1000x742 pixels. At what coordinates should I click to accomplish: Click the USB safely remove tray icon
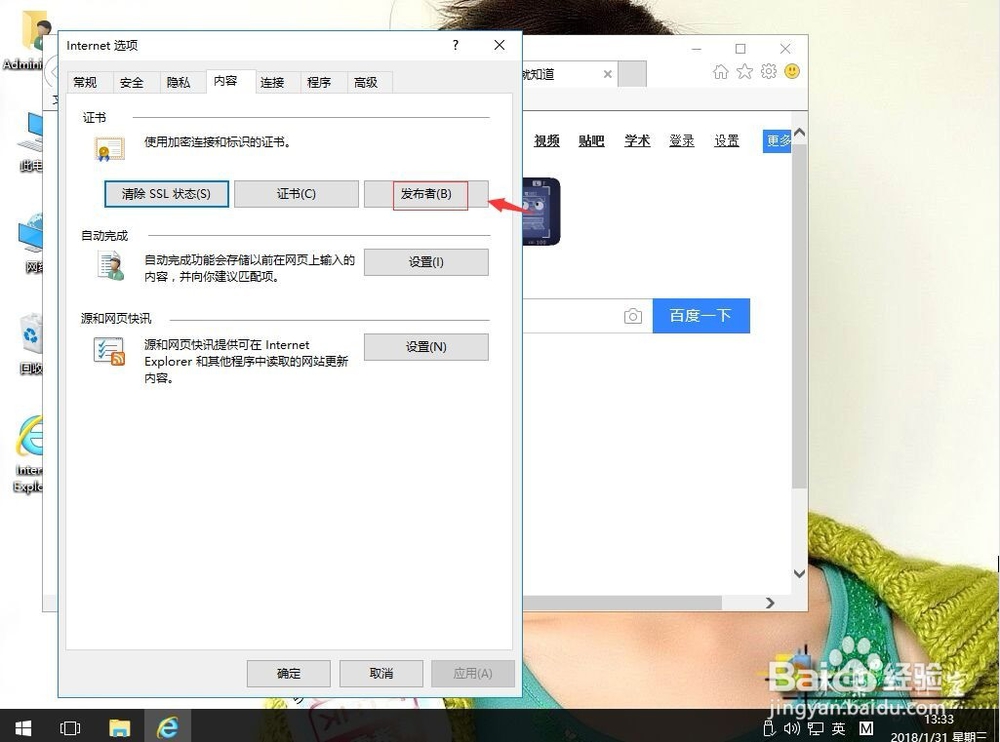tap(769, 729)
